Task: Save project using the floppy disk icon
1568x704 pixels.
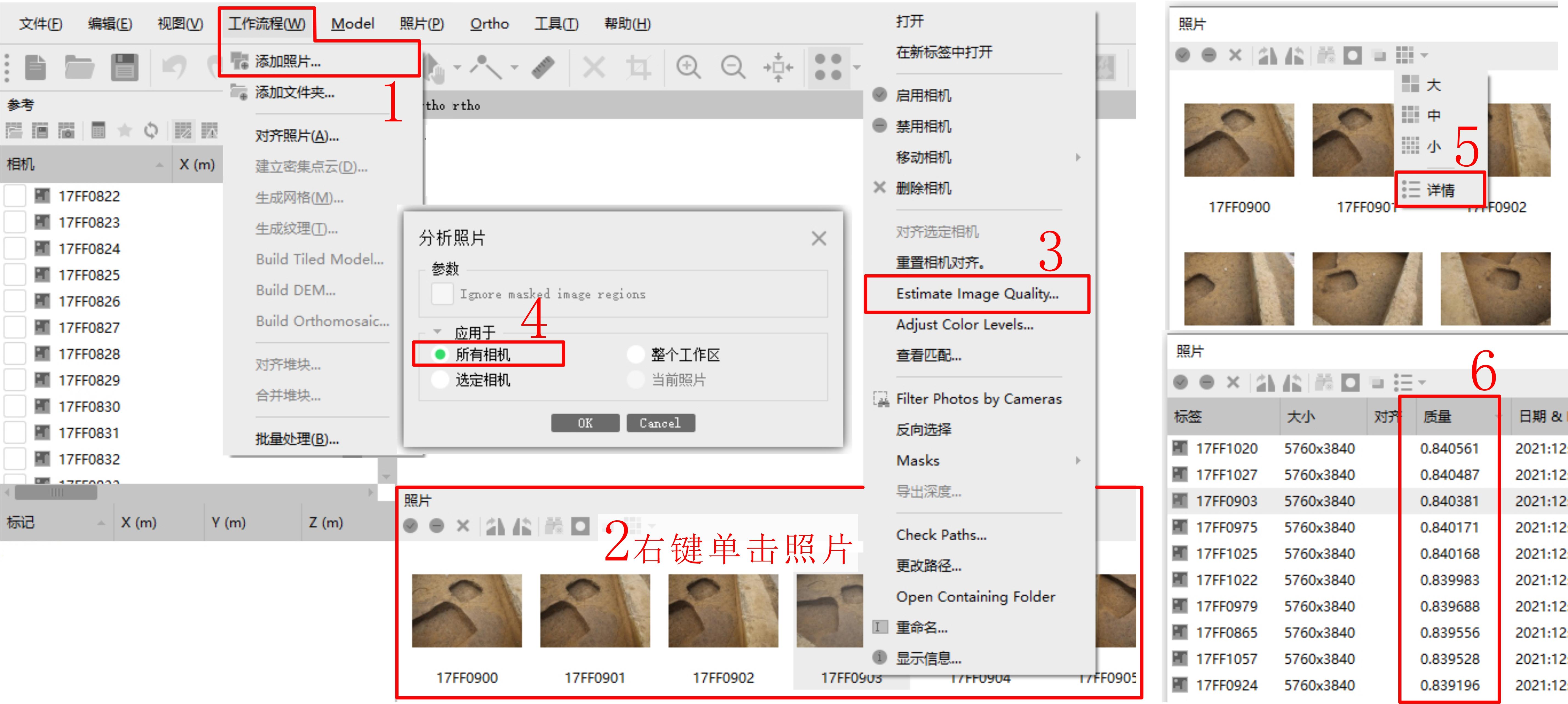Action: [x=125, y=67]
